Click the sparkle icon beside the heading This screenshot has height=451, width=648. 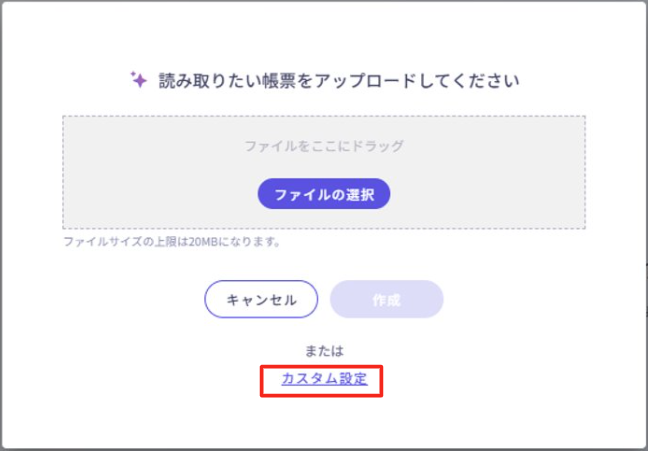click(139, 80)
